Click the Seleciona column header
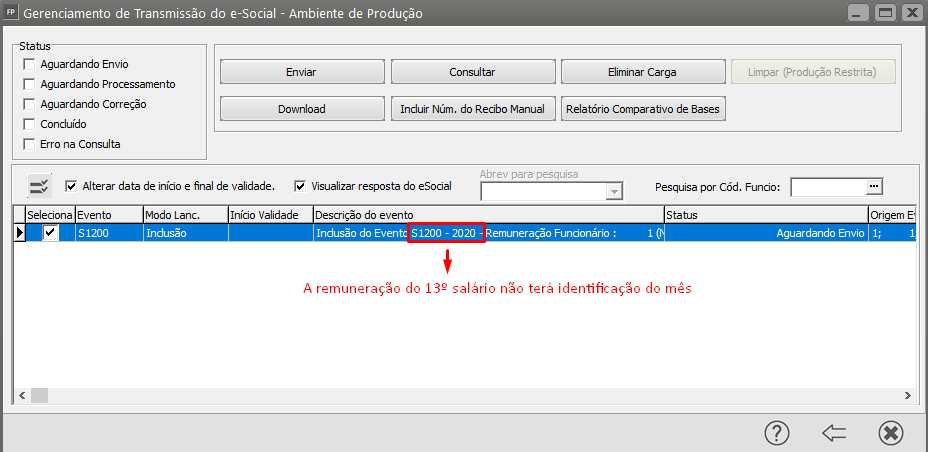 point(50,215)
